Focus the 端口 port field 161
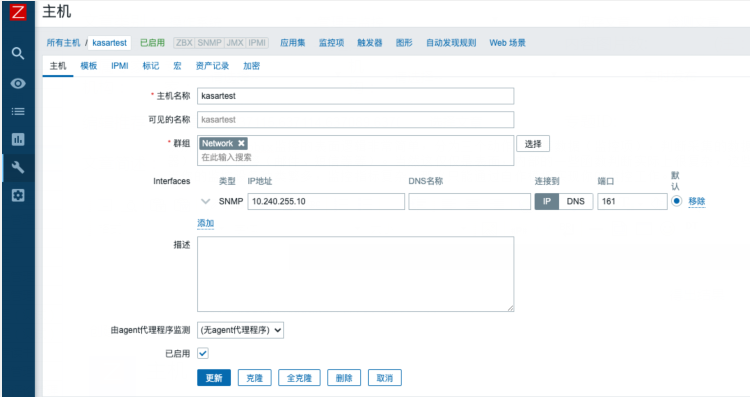The image size is (750, 397). click(x=632, y=201)
